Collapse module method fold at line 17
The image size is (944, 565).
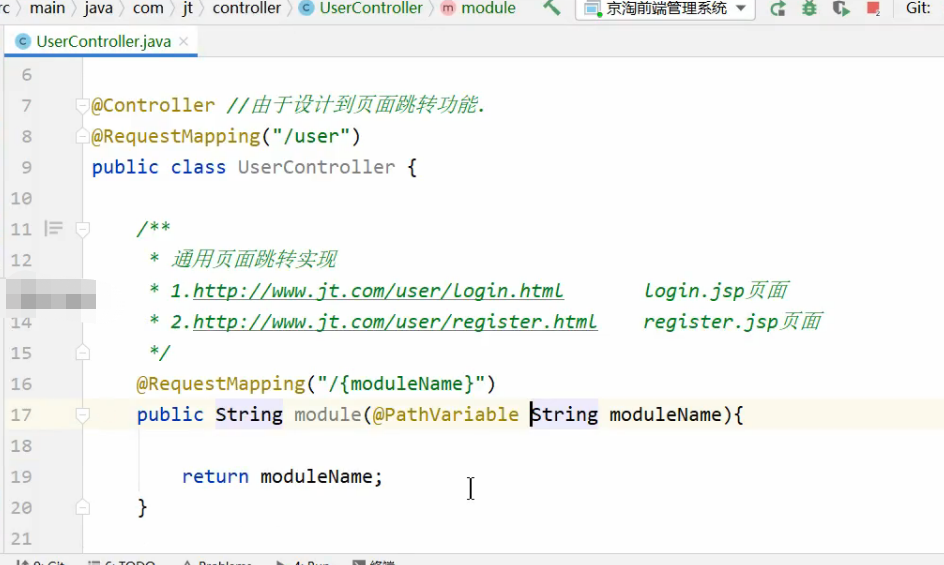click(x=82, y=414)
